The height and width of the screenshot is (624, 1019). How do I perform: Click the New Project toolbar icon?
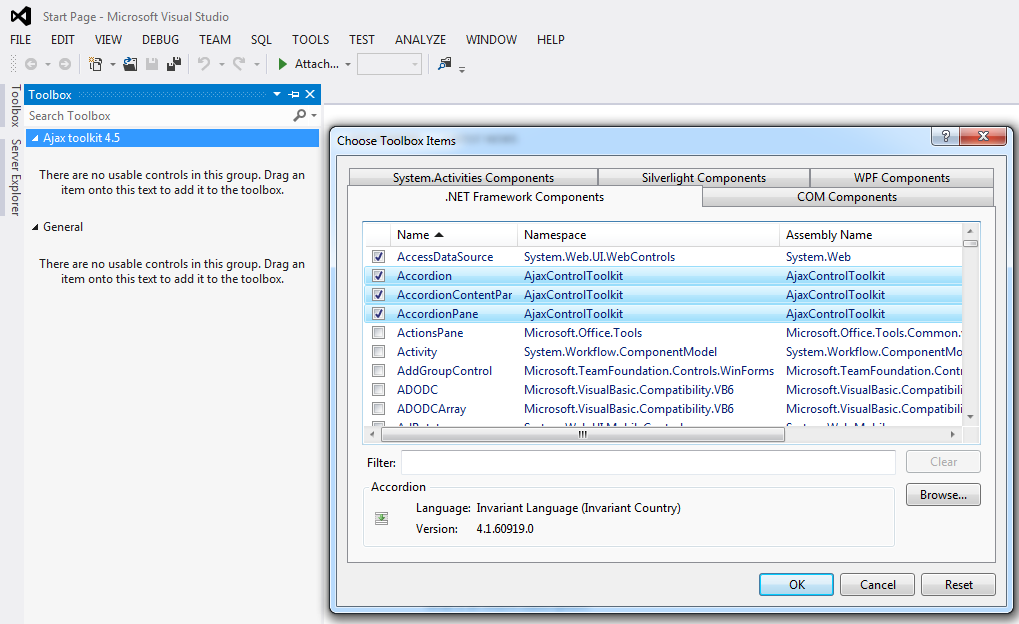(x=95, y=64)
